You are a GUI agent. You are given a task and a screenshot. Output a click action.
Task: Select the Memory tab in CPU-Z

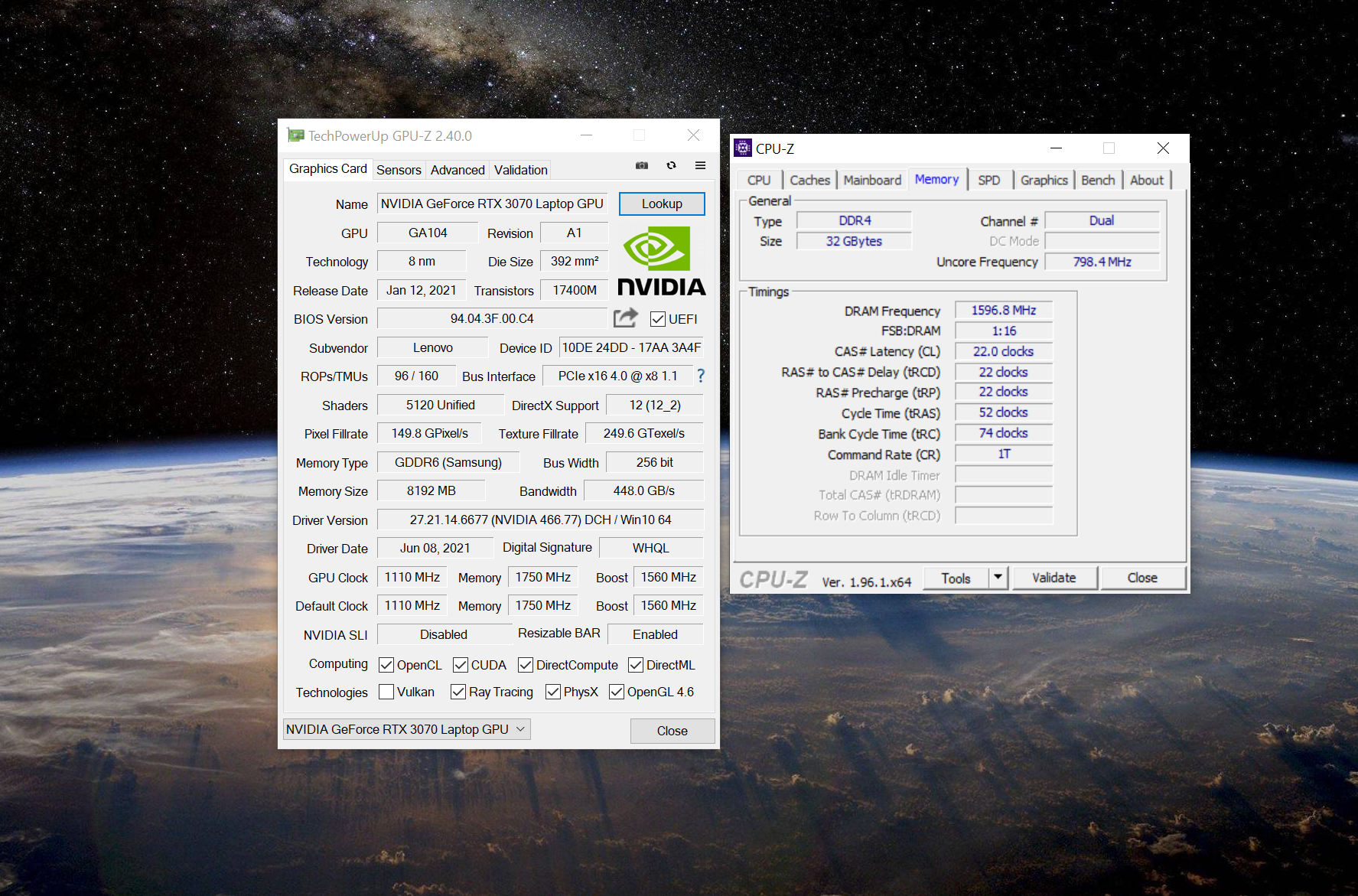click(936, 179)
